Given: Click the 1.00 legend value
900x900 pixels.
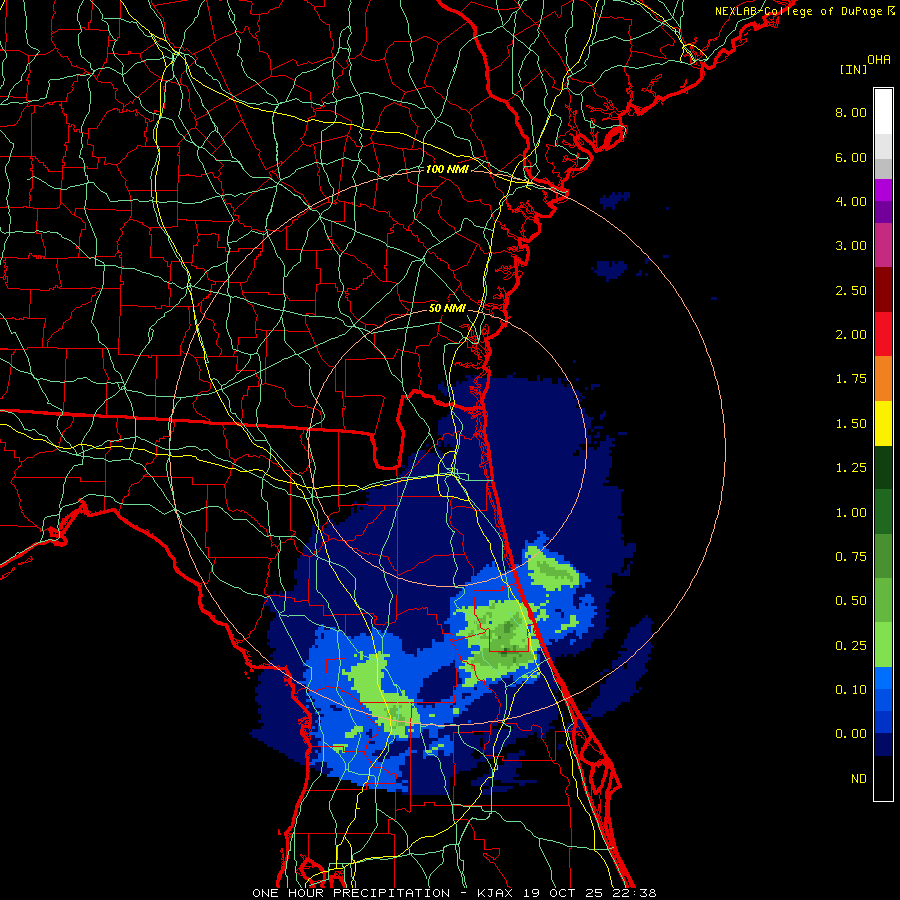Looking at the screenshot, I should (x=851, y=513).
